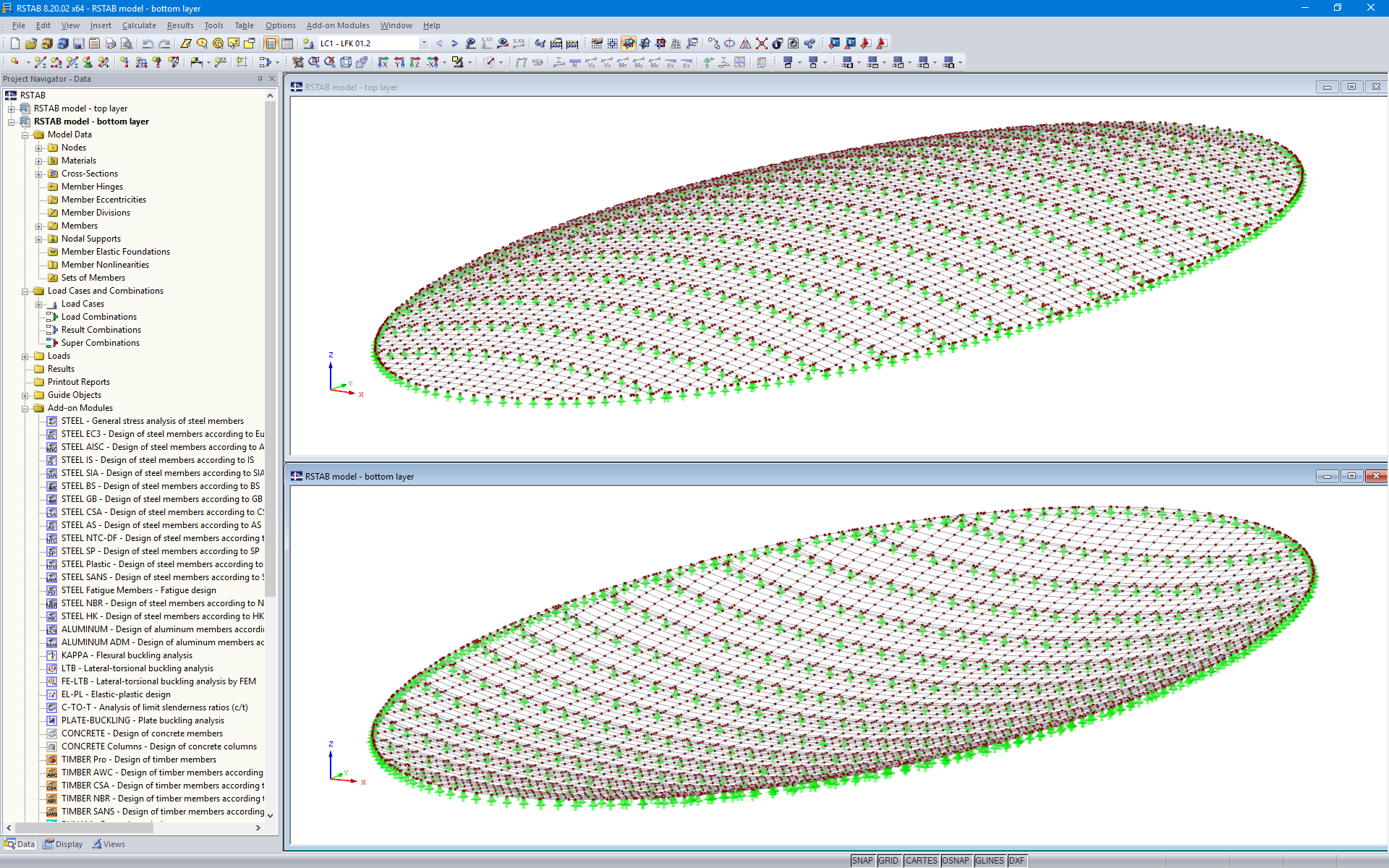1389x868 pixels.
Task: Select Load Combinations in the tree
Action: click(x=98, y=317)
